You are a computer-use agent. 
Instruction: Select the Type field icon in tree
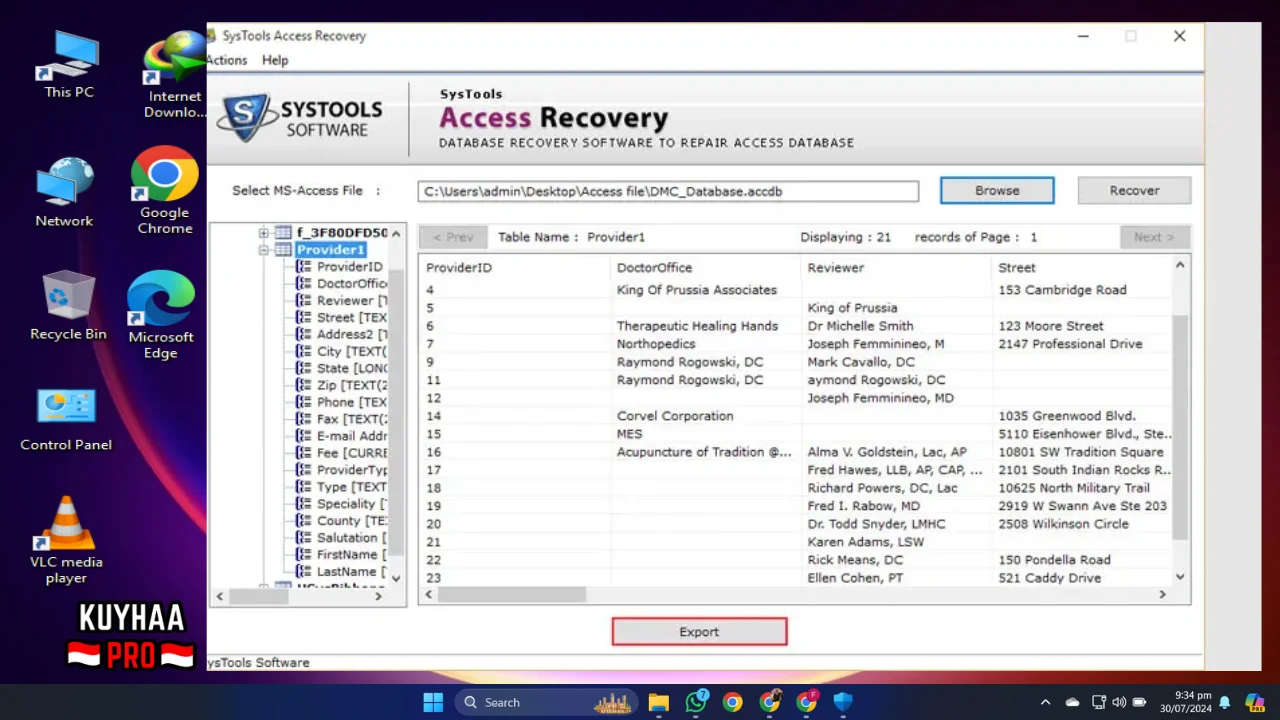[x=304, y=488]
